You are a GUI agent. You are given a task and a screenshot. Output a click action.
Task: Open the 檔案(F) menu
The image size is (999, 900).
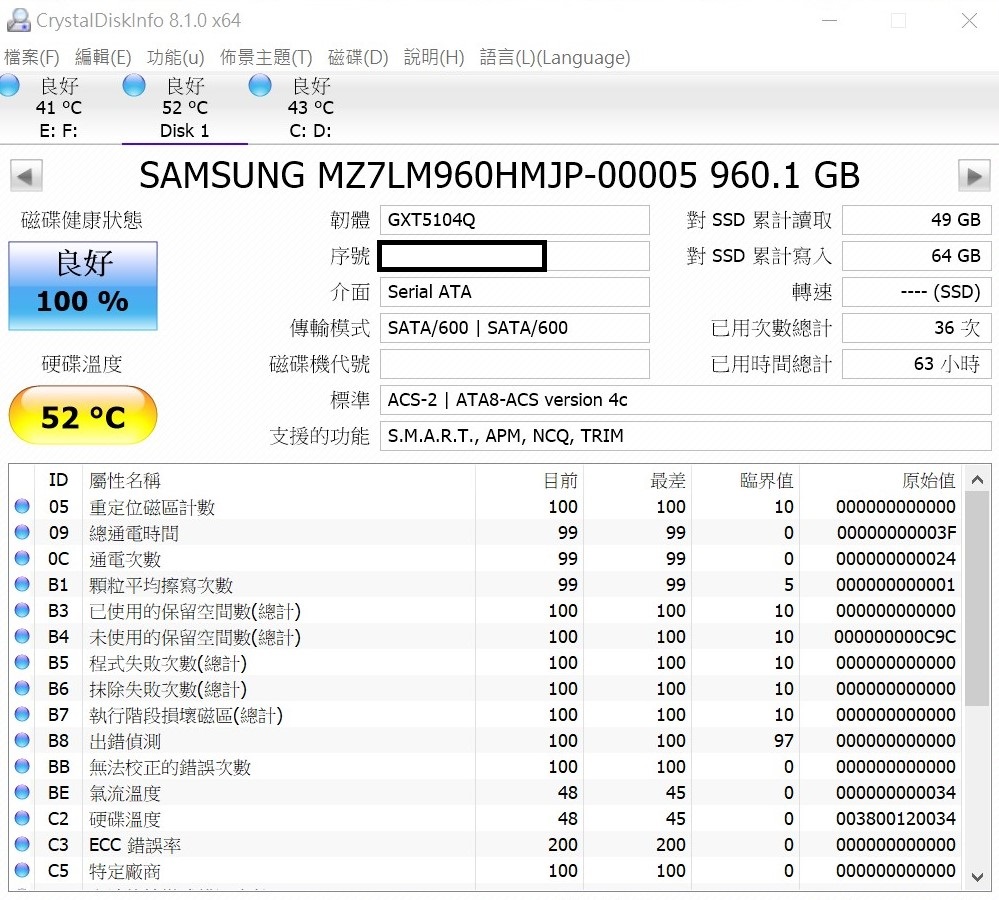point(32,57)
